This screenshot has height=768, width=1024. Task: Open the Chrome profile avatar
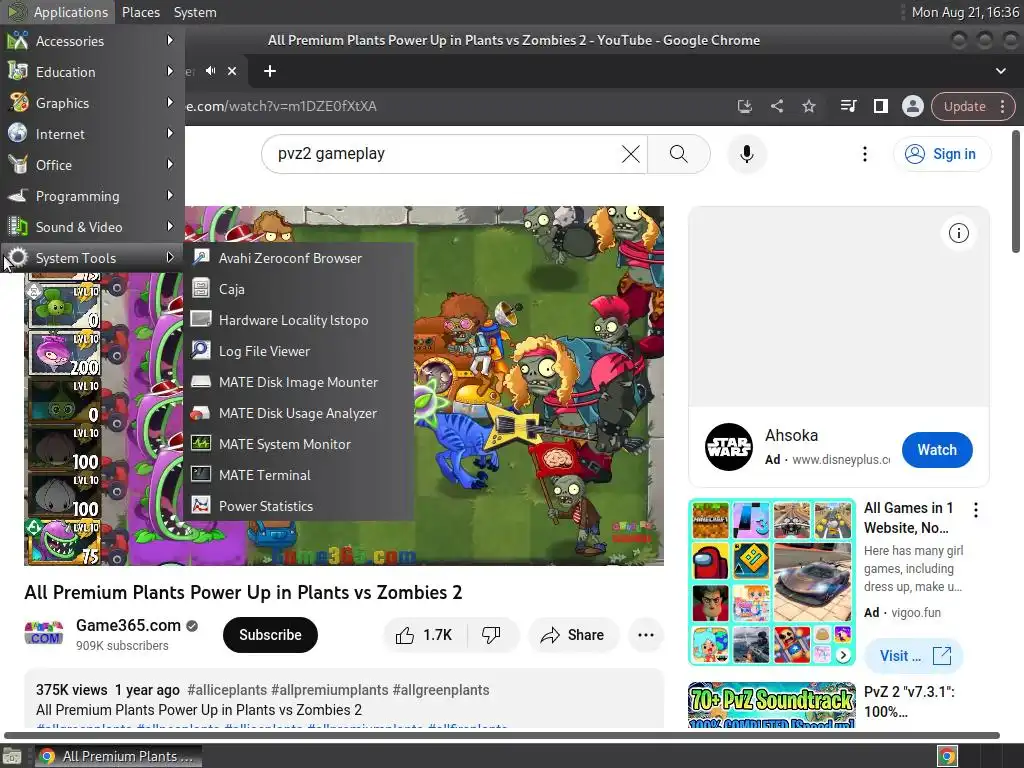(x=912, y=106)
